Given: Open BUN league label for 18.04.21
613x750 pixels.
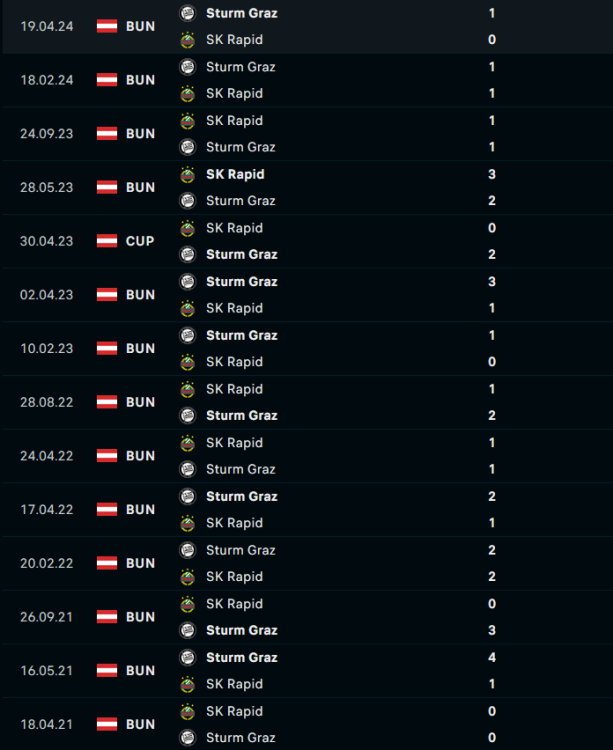Looking at the screenshot, I should tap(140, 724).
